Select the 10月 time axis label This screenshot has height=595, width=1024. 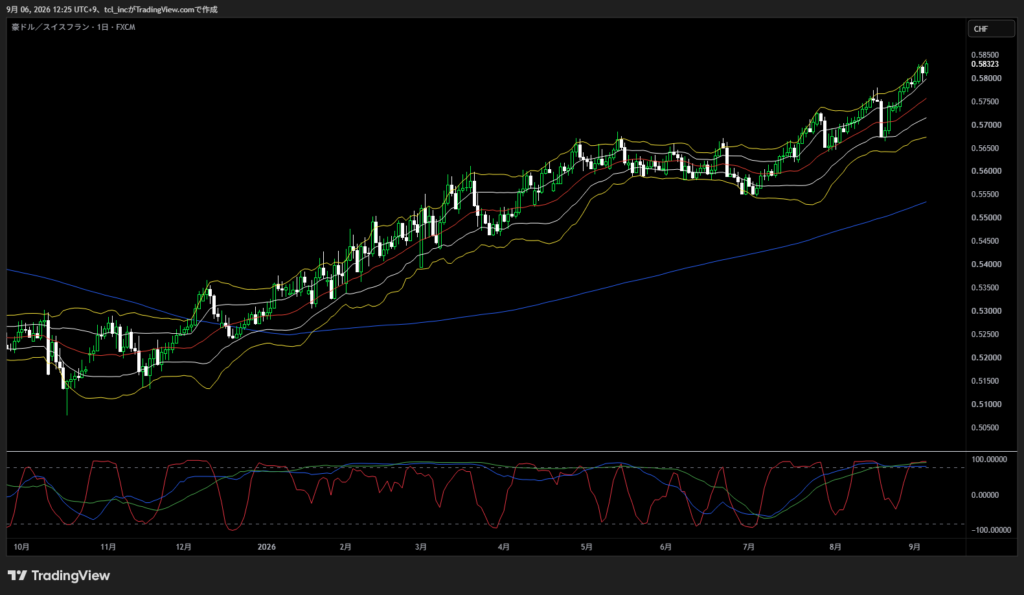tap(22, 547)
